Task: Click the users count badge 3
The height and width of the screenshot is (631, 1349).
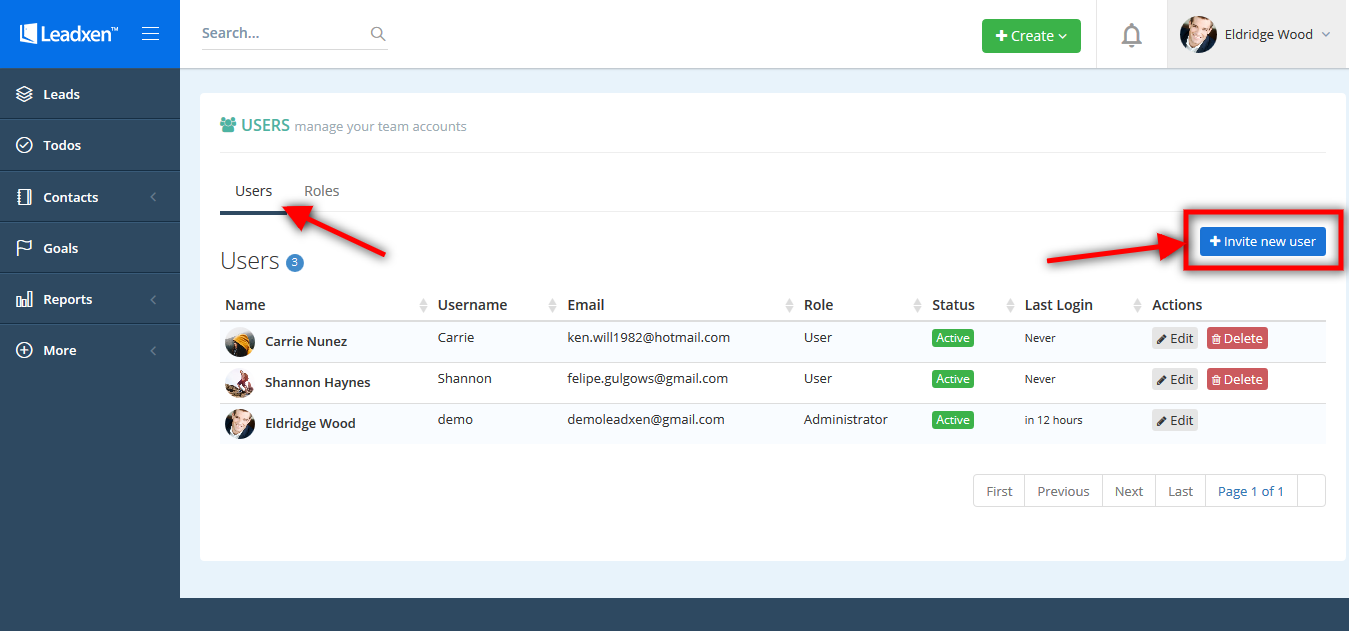Action: (x=295, y=263)
